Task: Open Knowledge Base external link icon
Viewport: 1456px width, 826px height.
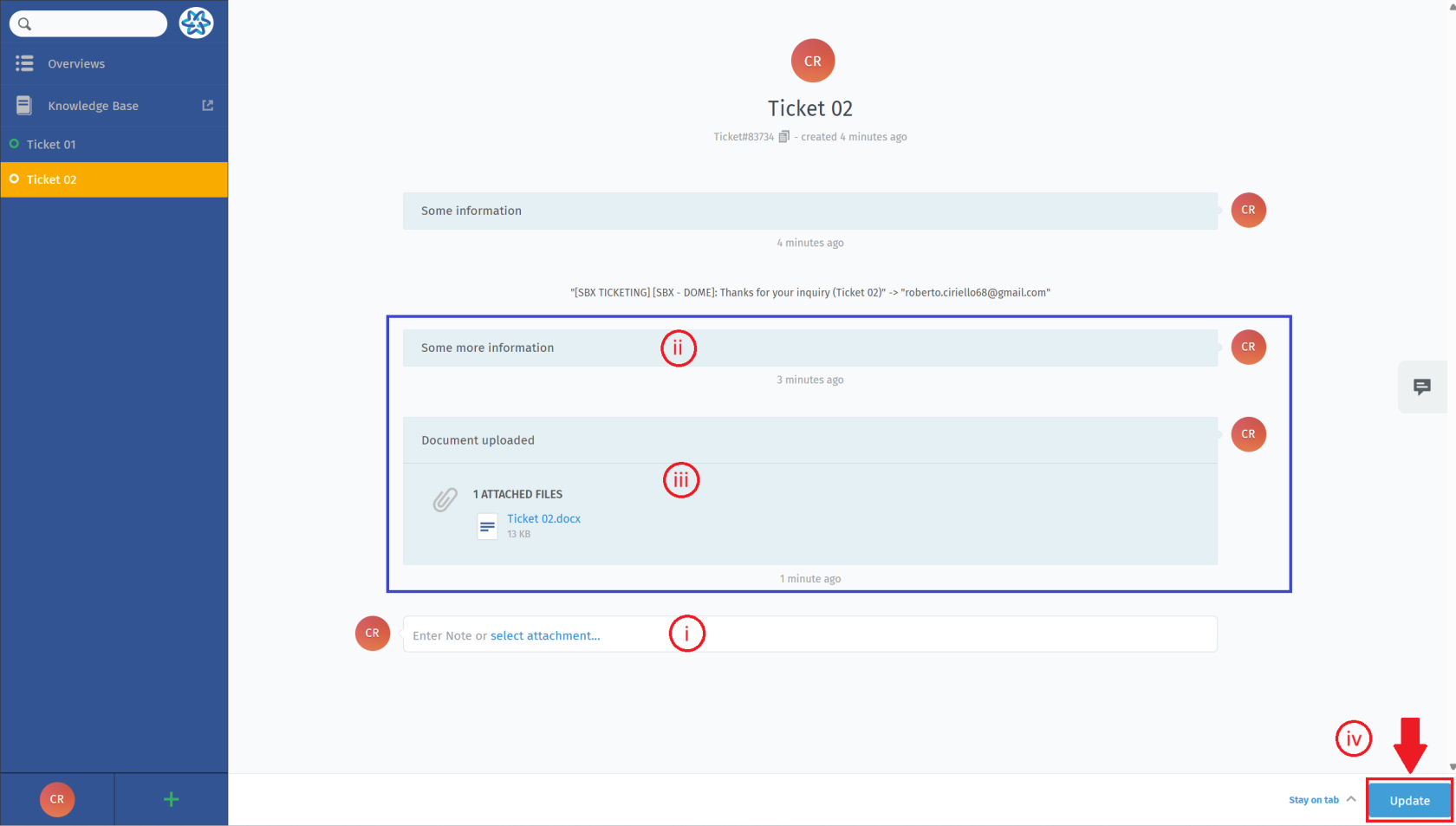Action: 208,105
